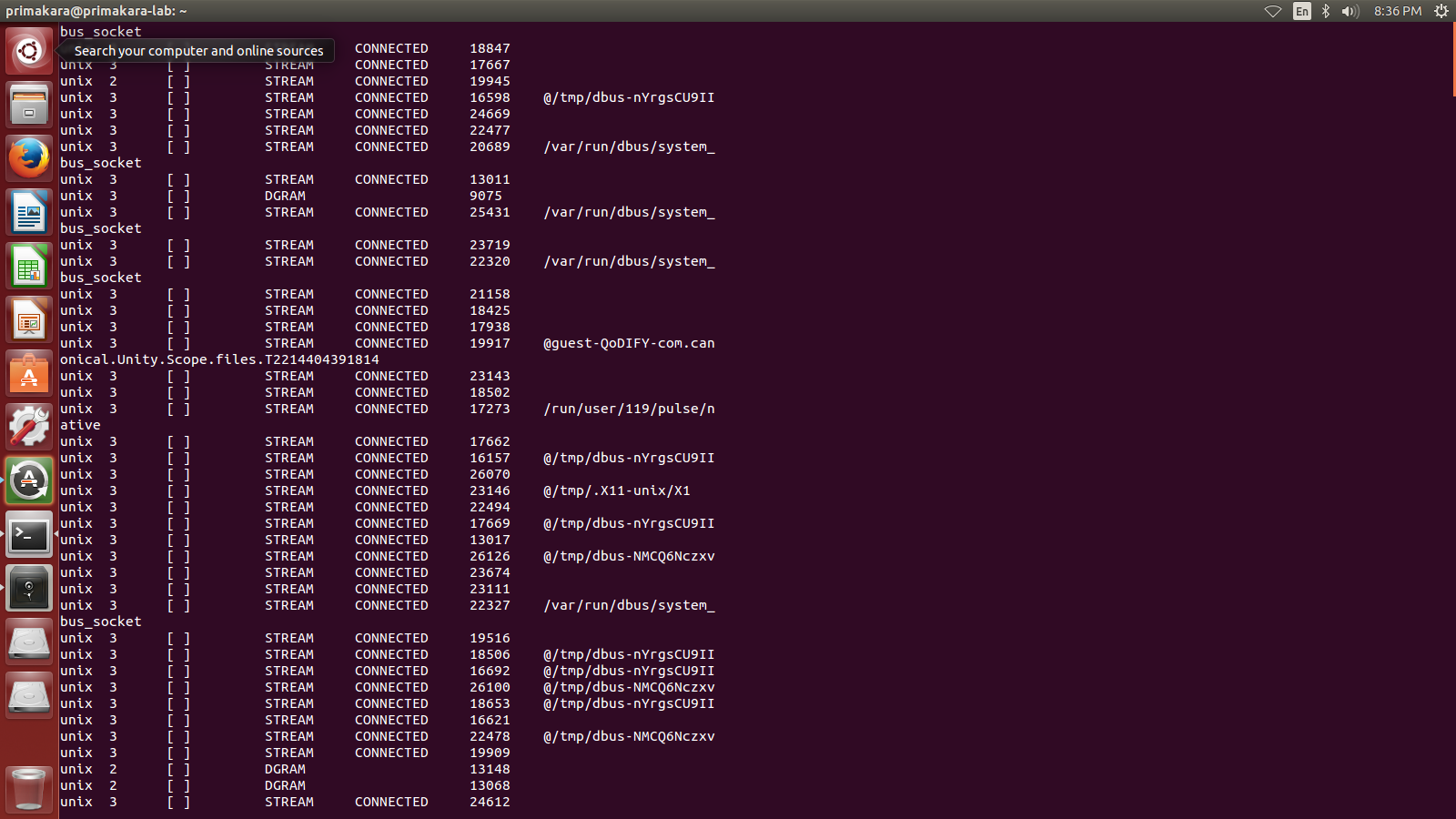Open the Ubuntu Software Center
This screenshot has width=1456, height=819.
[29, 373]
